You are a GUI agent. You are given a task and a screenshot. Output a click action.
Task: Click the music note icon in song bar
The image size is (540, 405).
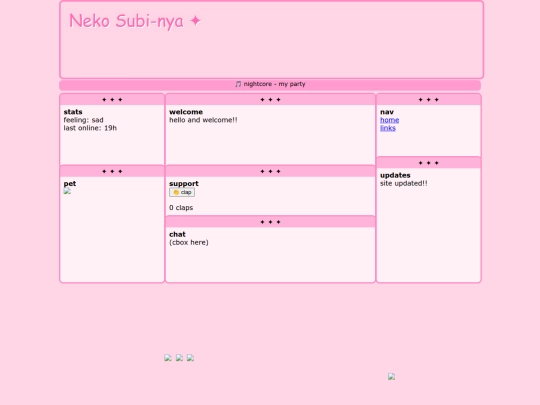tap(238, 84)
